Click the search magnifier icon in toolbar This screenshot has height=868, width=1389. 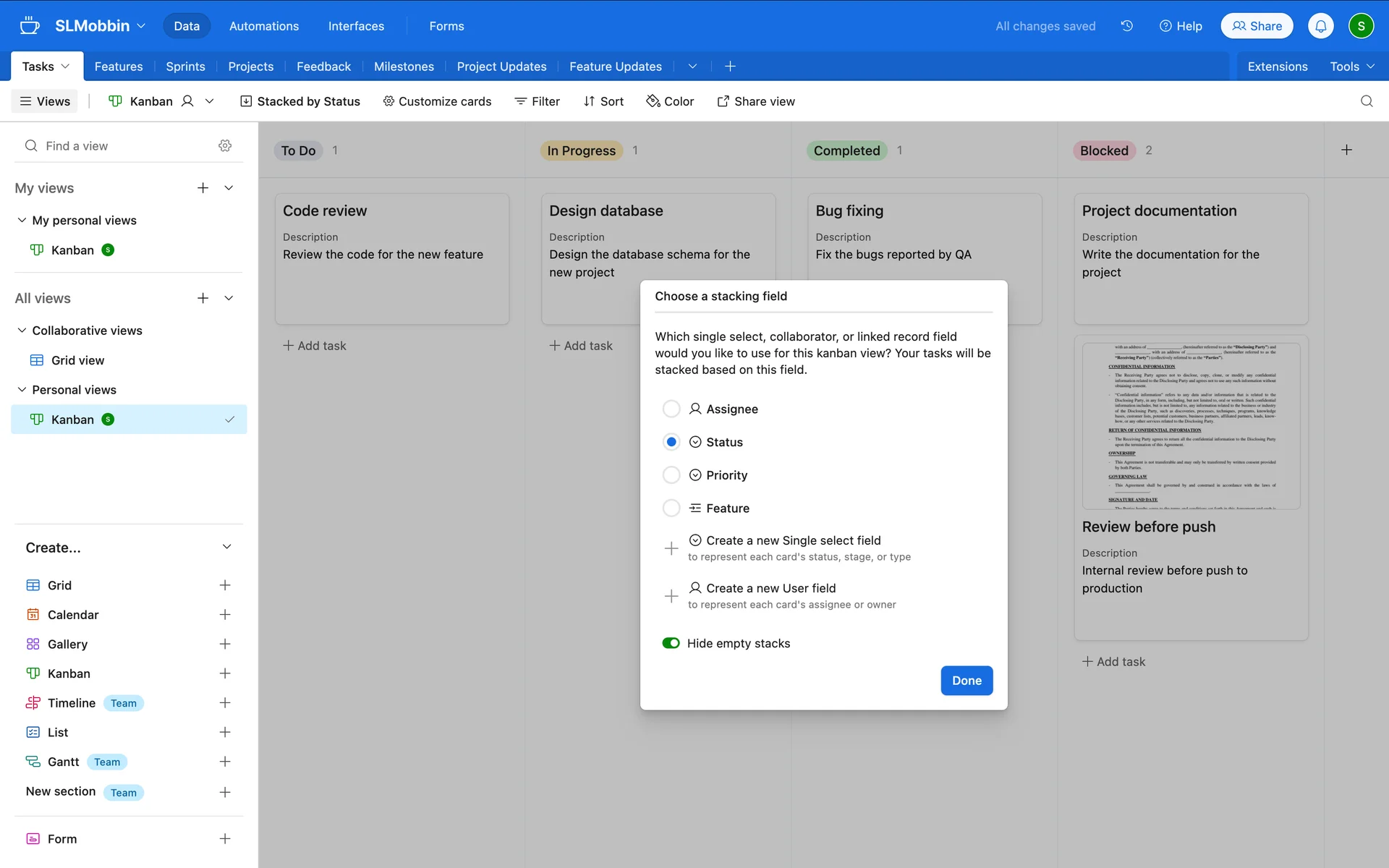click(1366, 101)
